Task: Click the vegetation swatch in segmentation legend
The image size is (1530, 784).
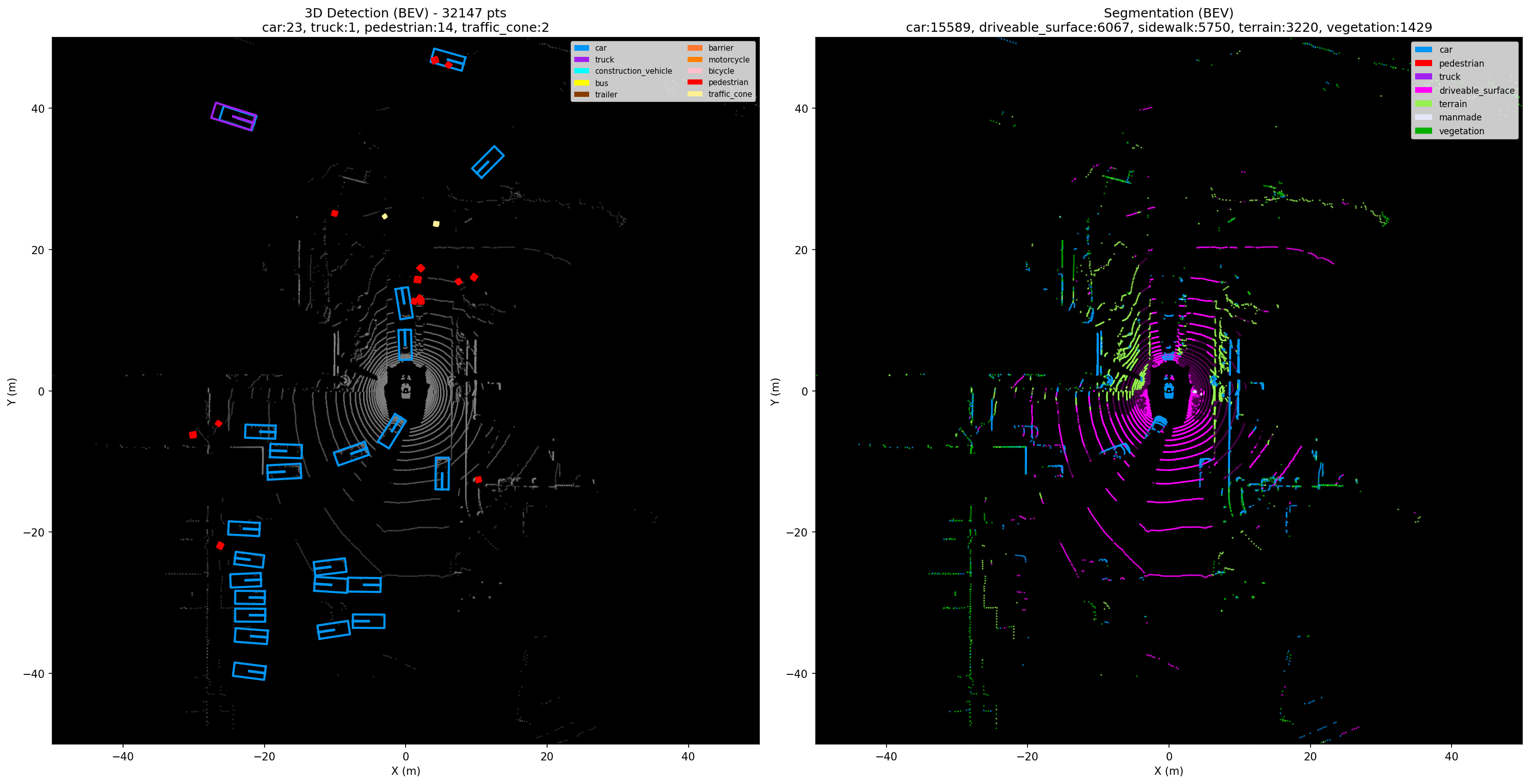Action: click(1423, 131)
